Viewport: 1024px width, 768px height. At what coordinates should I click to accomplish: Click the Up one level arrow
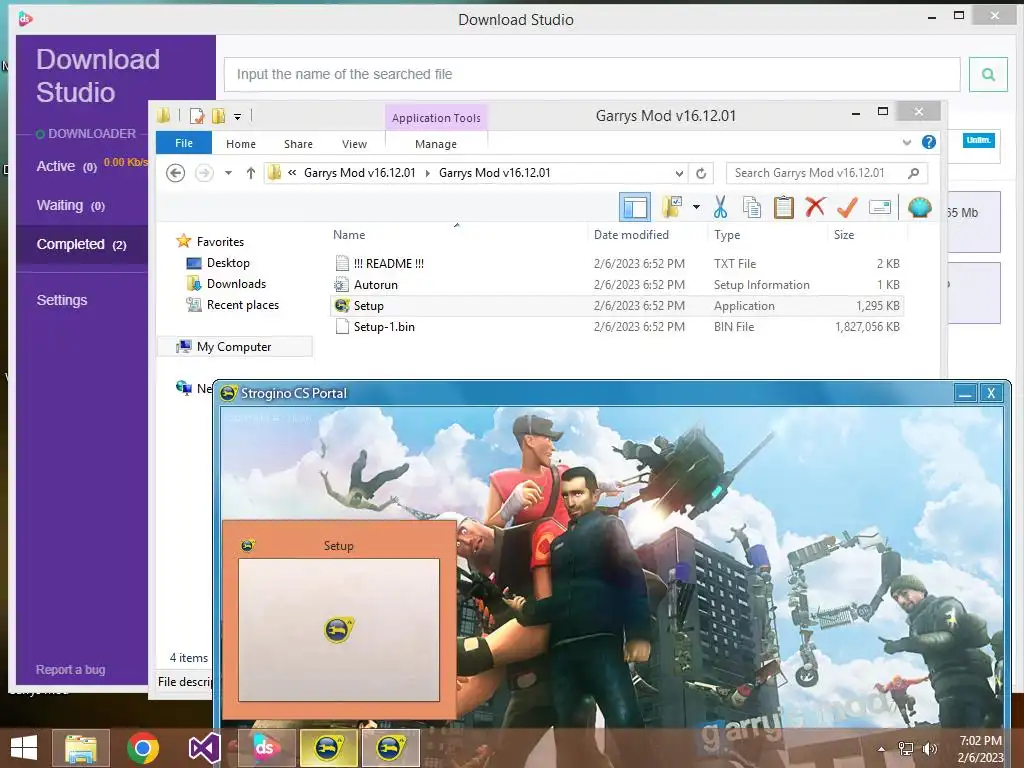point(251,173)
